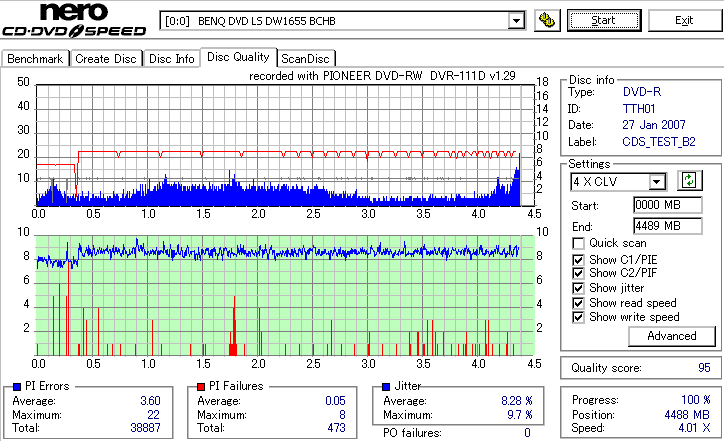The width and height of the screenshot is (724, 441).
Task: Click PI Errors total value 38887
Action: [x=145, y=428]
